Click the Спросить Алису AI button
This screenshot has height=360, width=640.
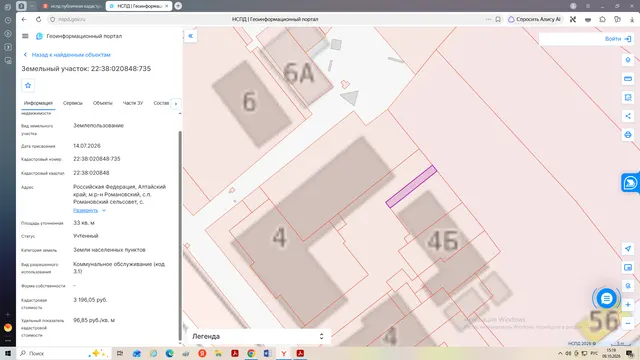(535, 19)
